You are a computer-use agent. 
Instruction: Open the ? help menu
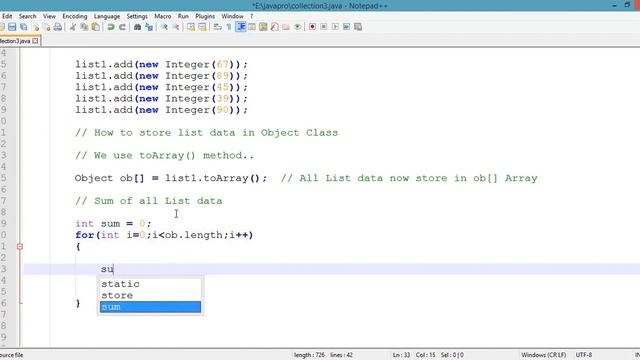[x=251, y=16]
